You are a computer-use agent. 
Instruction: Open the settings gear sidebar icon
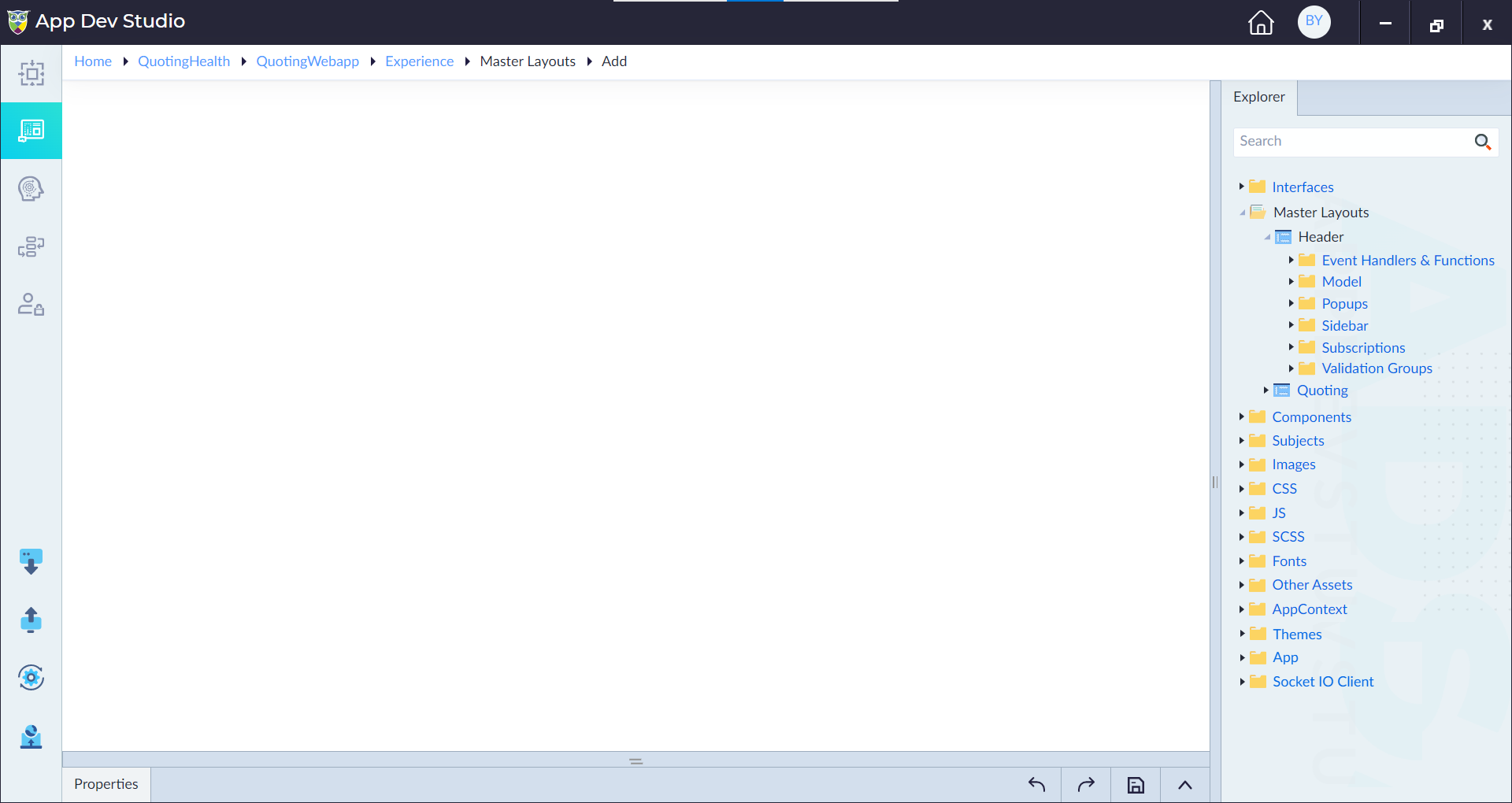pos(31,677)
